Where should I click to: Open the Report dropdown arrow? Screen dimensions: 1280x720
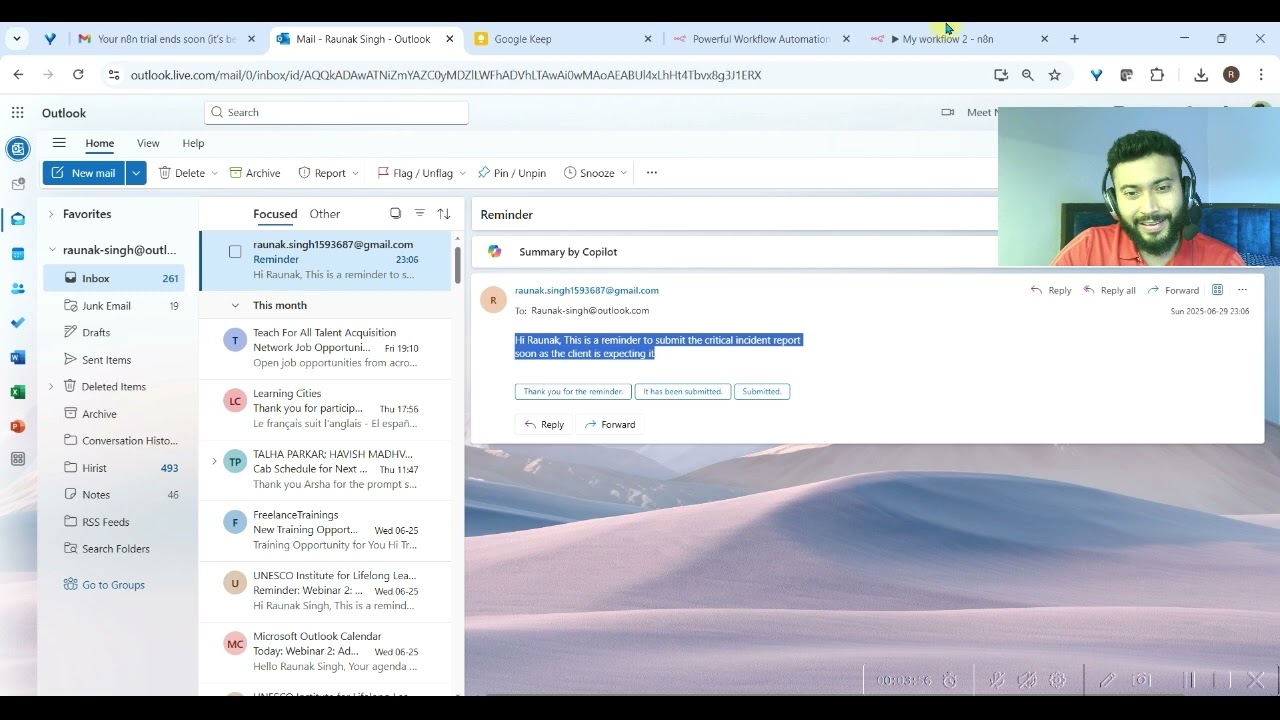point(355,173)
